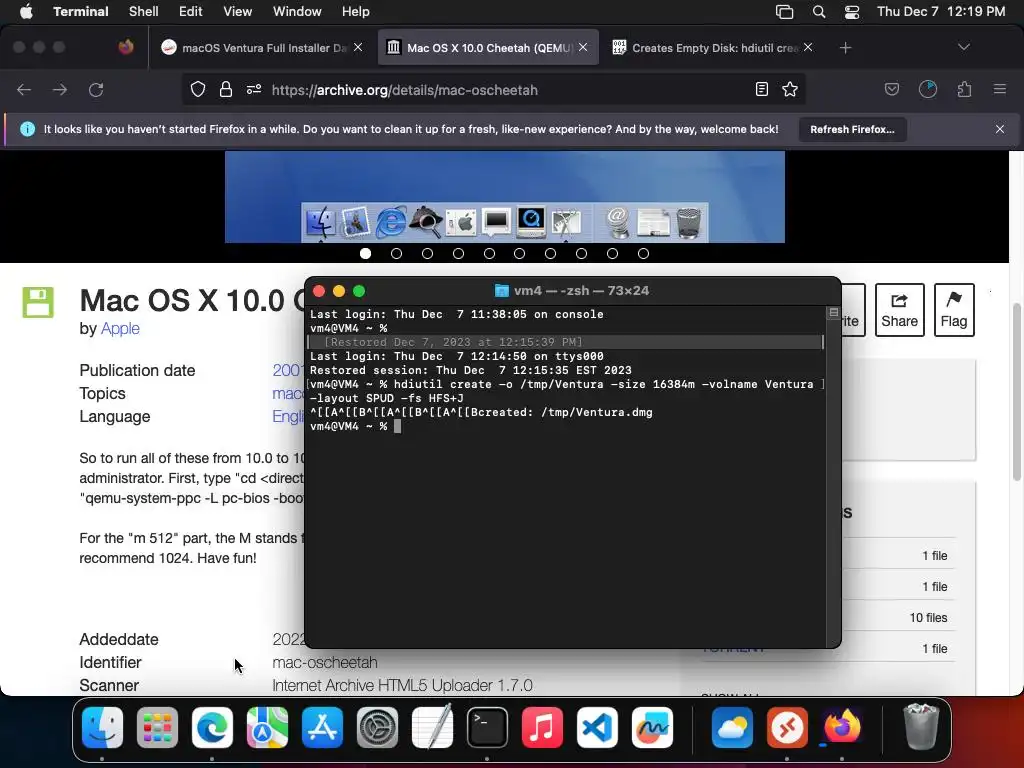Select the fifth carousel dot
Screen dimensions: 1024x768
click(x=489, y=253)
